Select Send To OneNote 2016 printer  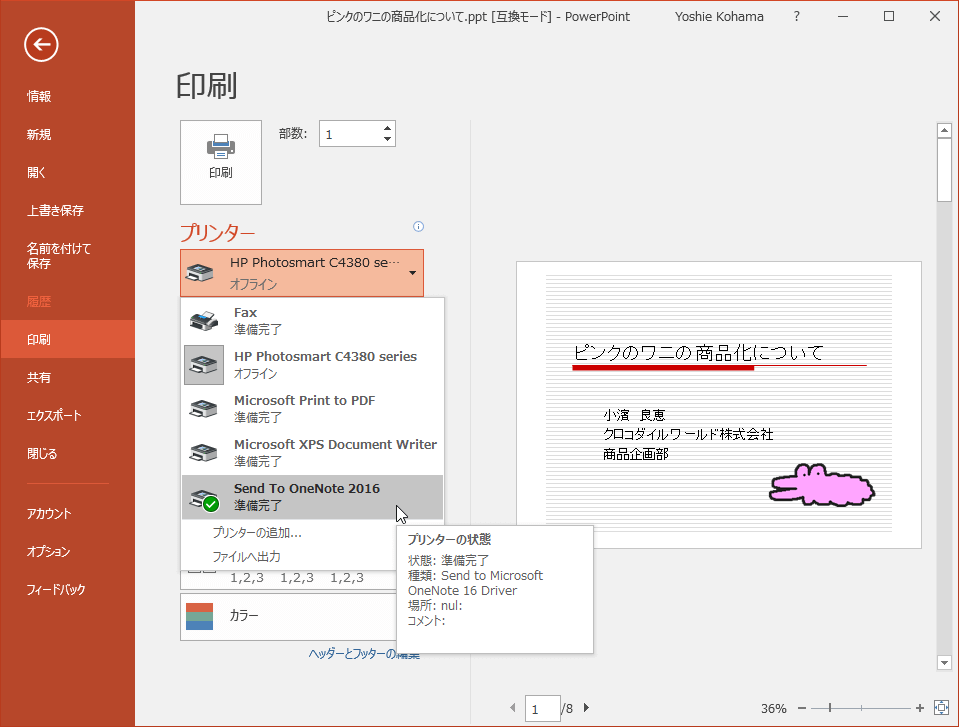(x=313, y=496)
